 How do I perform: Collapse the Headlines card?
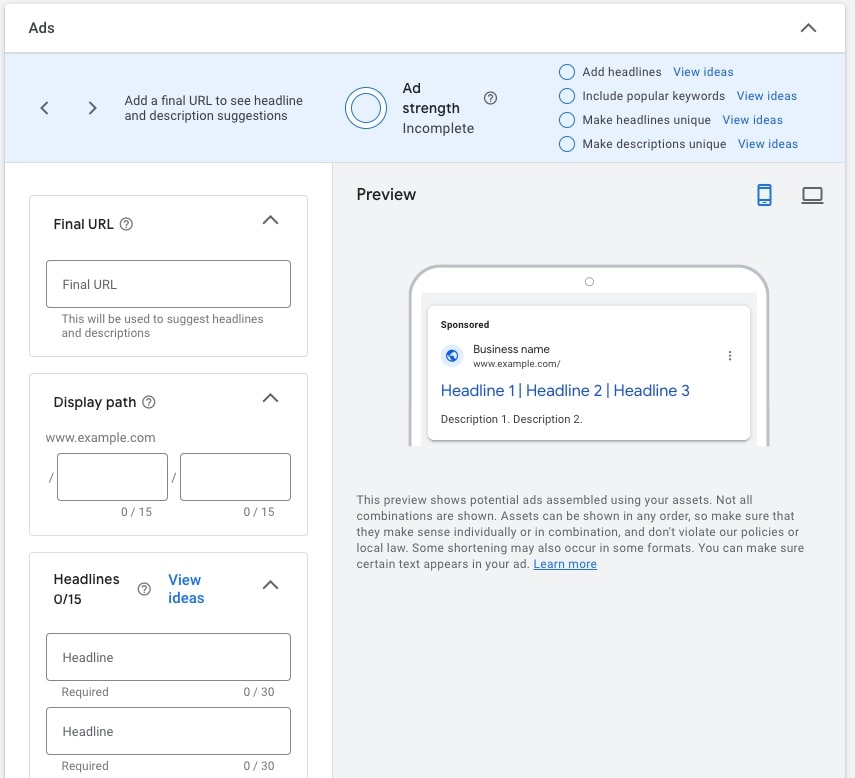(270, 585)
